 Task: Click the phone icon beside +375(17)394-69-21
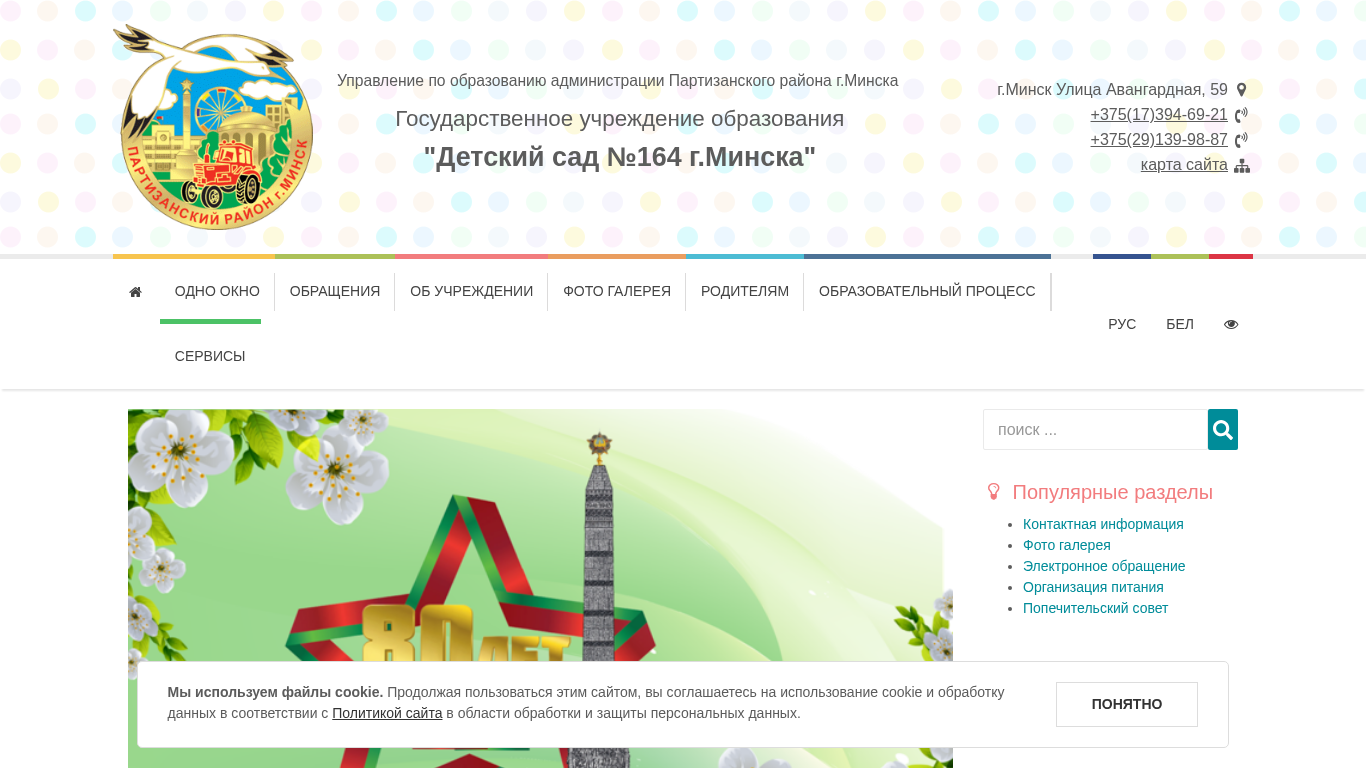[x=1241, y=115]
